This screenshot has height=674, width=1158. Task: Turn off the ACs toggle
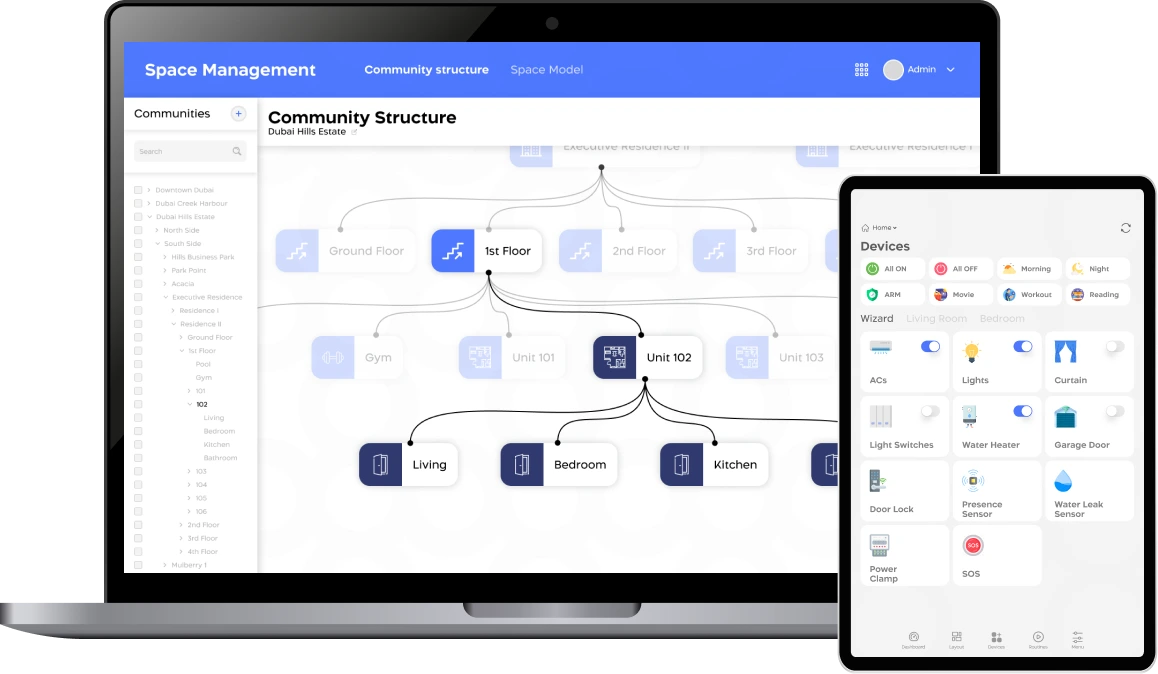click(x=930, y=347)
